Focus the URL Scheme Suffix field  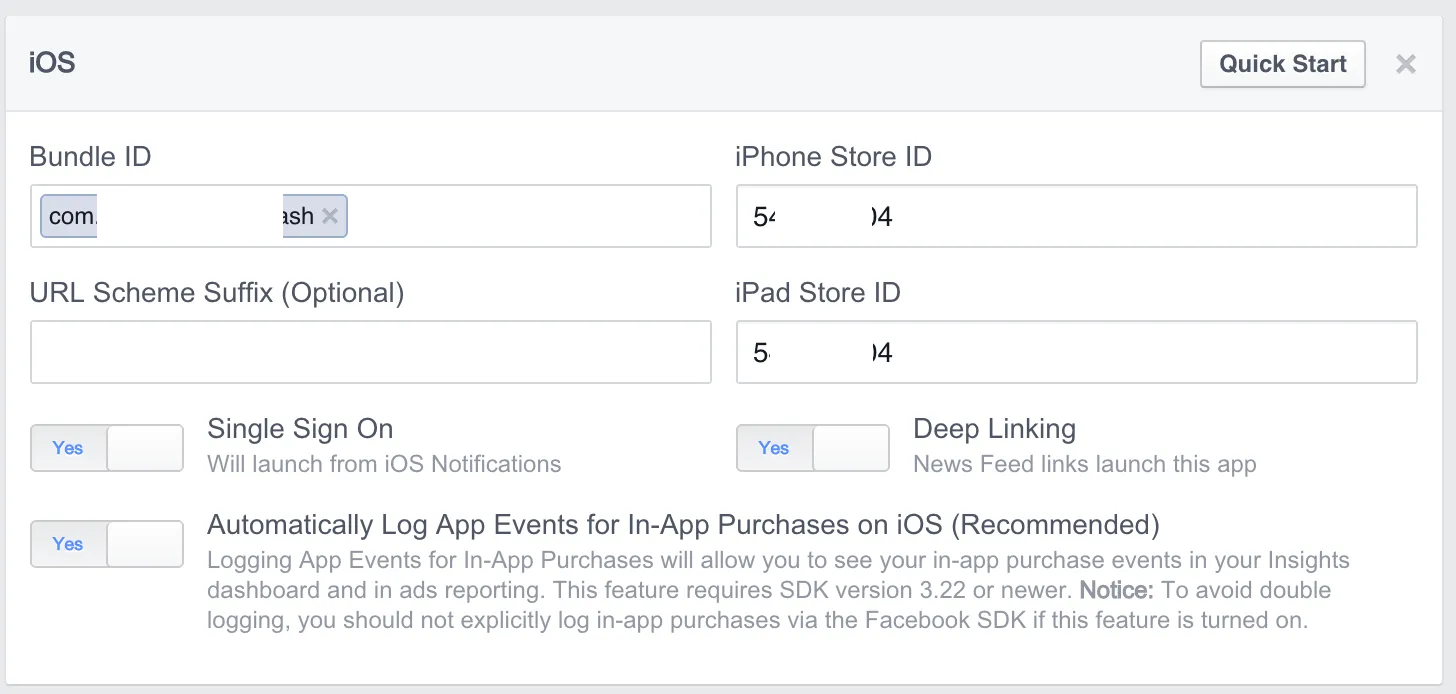[x=370, y=352]
